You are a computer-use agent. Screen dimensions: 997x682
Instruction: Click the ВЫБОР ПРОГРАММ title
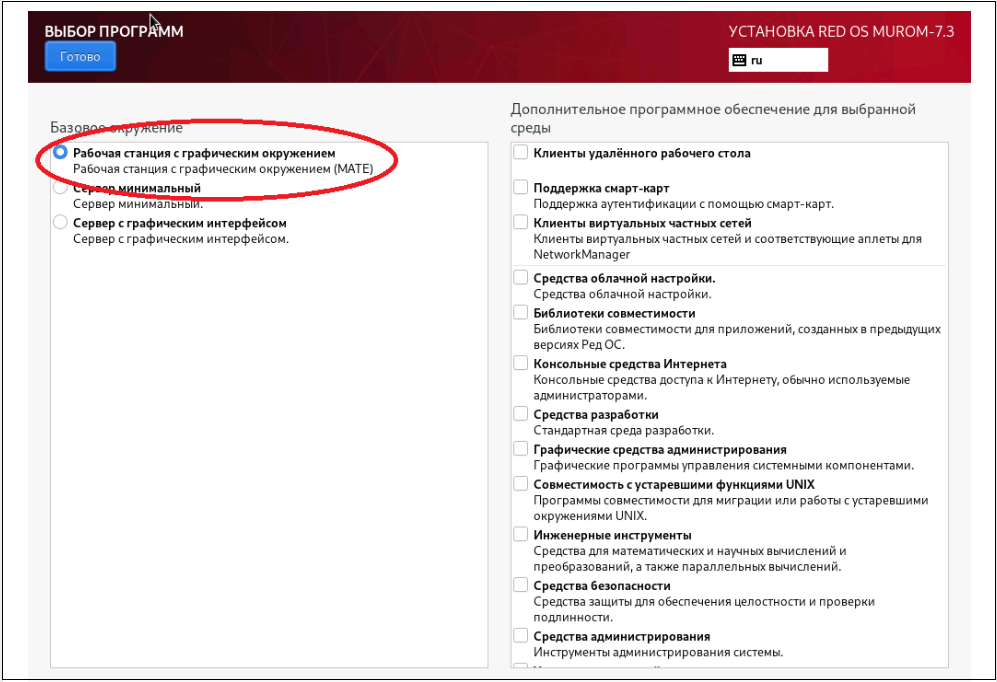tap(114, 31)
